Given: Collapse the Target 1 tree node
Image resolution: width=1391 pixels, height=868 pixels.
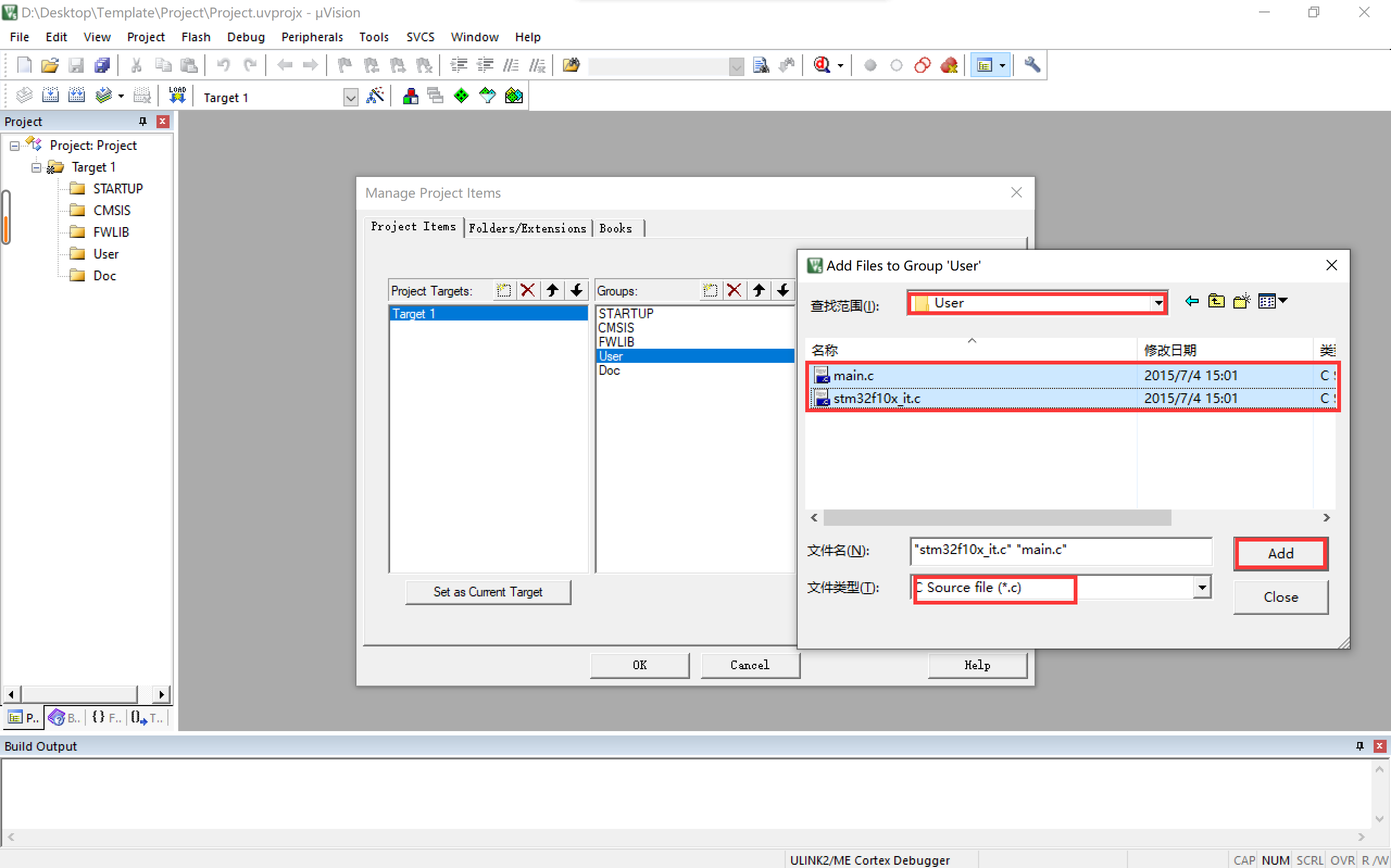Looking at the screenshot, I should [36, 168].
